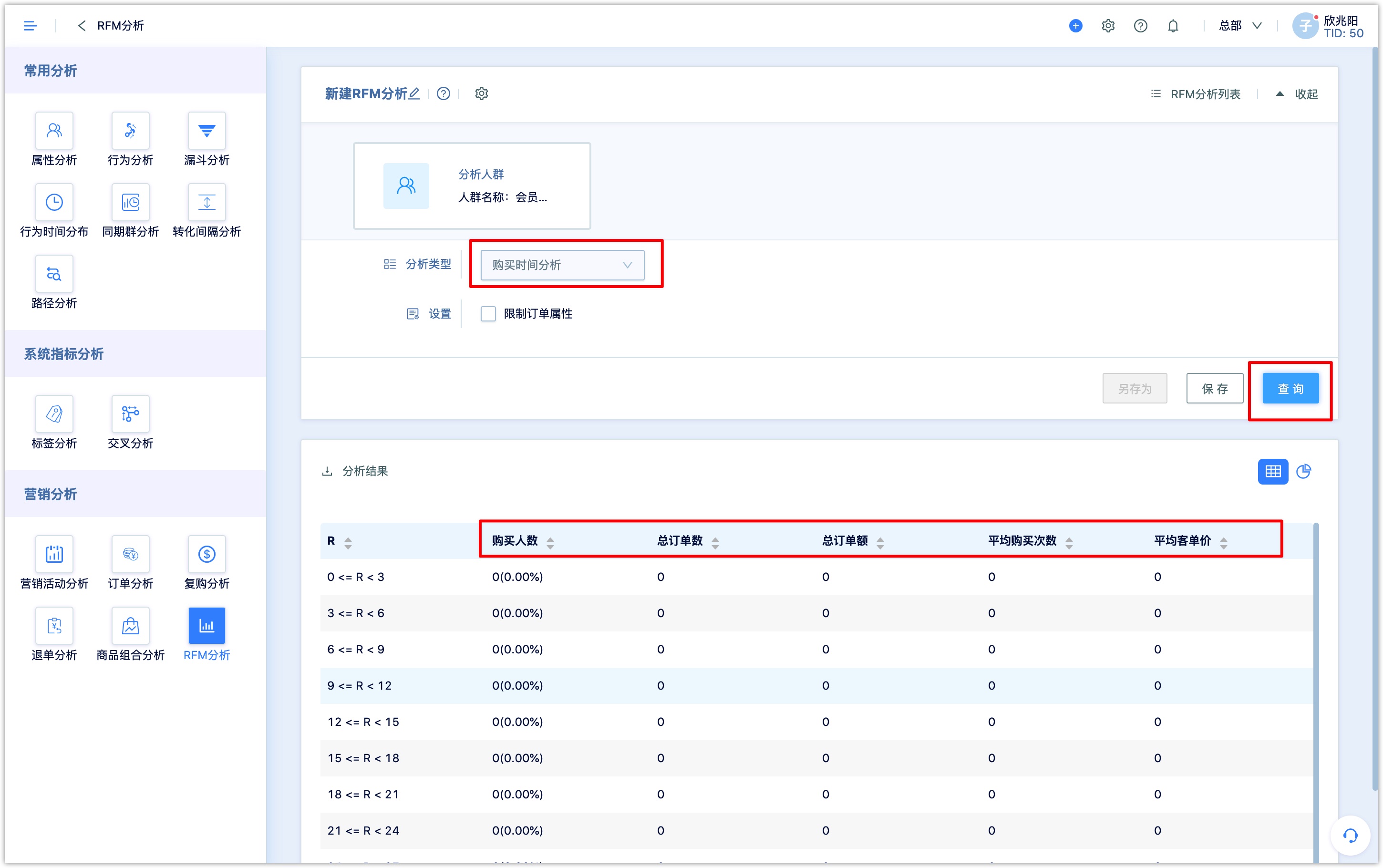The height and width of the screenshot is (868, 1383).
Task: Open 营销活动分析
Action: tap(54, 563)
